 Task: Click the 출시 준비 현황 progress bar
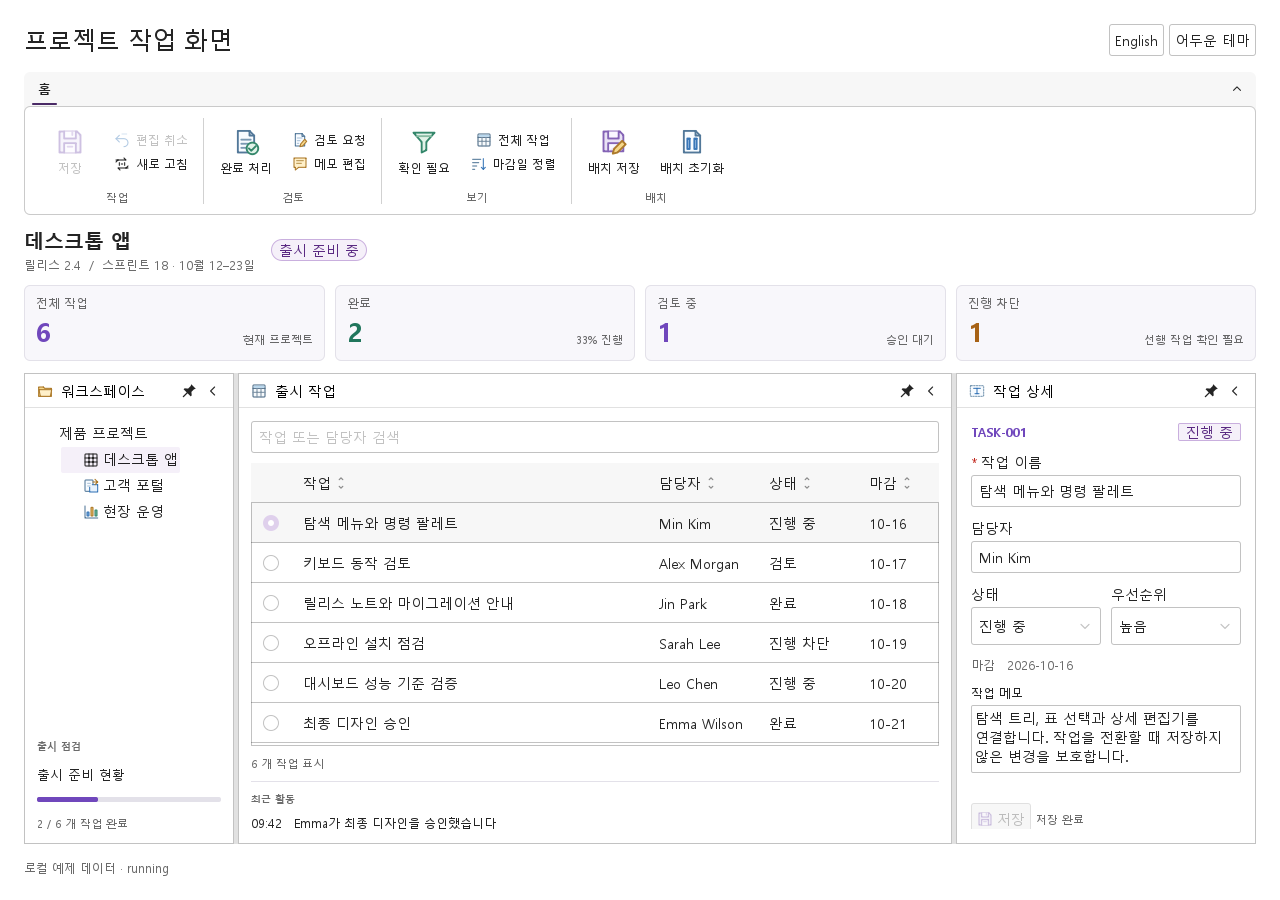pos(129,799)
